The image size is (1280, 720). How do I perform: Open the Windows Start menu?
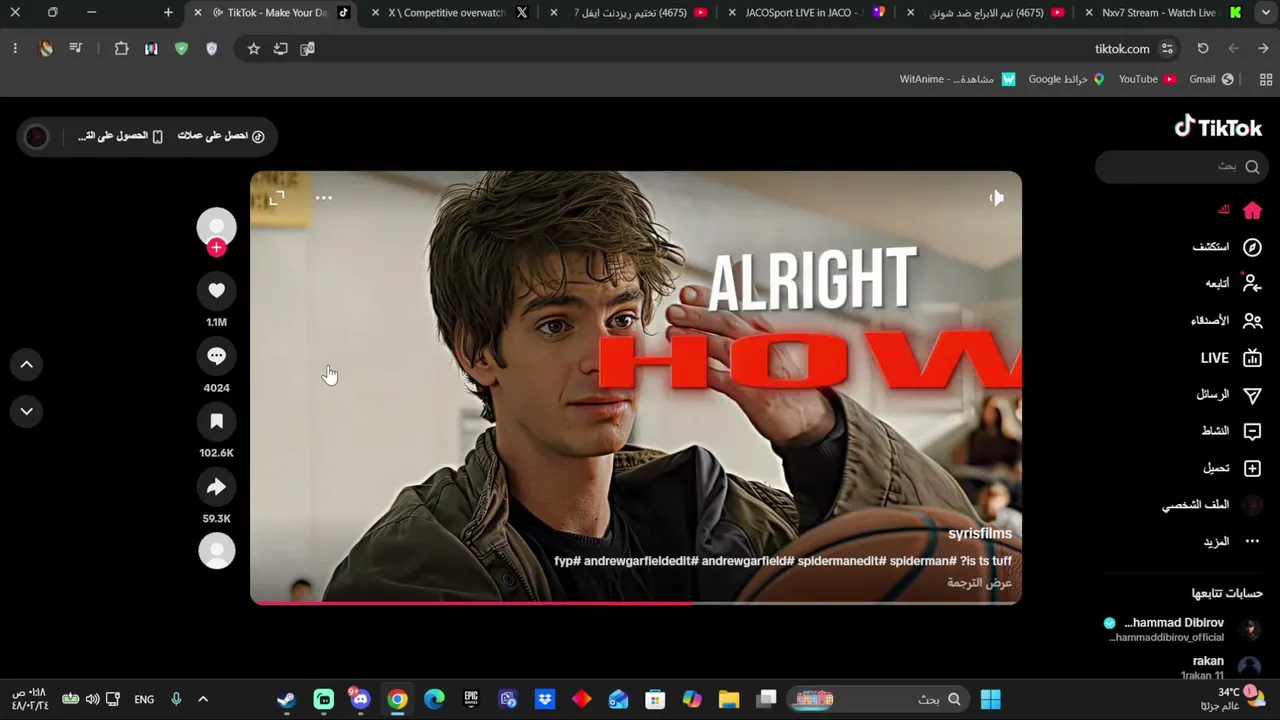[990, 699]
